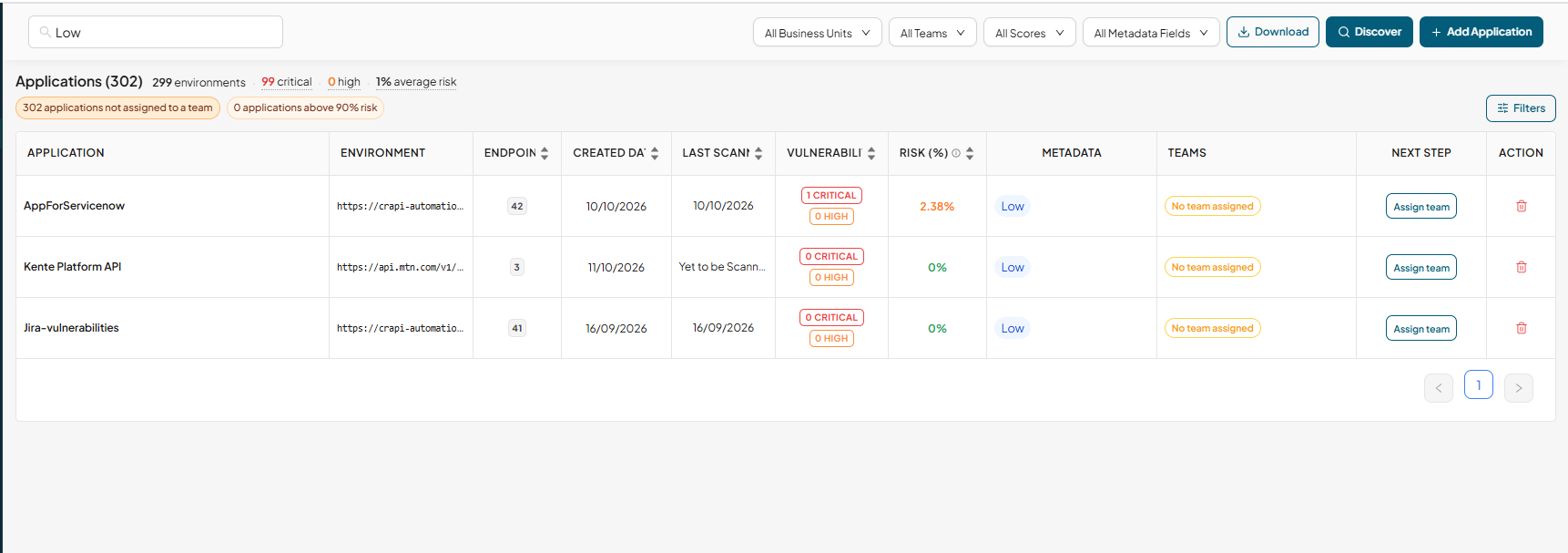Open the Jira-vulnerabilities application
The height and width of the screenshot is (553, 1568).
coord(71,328)
